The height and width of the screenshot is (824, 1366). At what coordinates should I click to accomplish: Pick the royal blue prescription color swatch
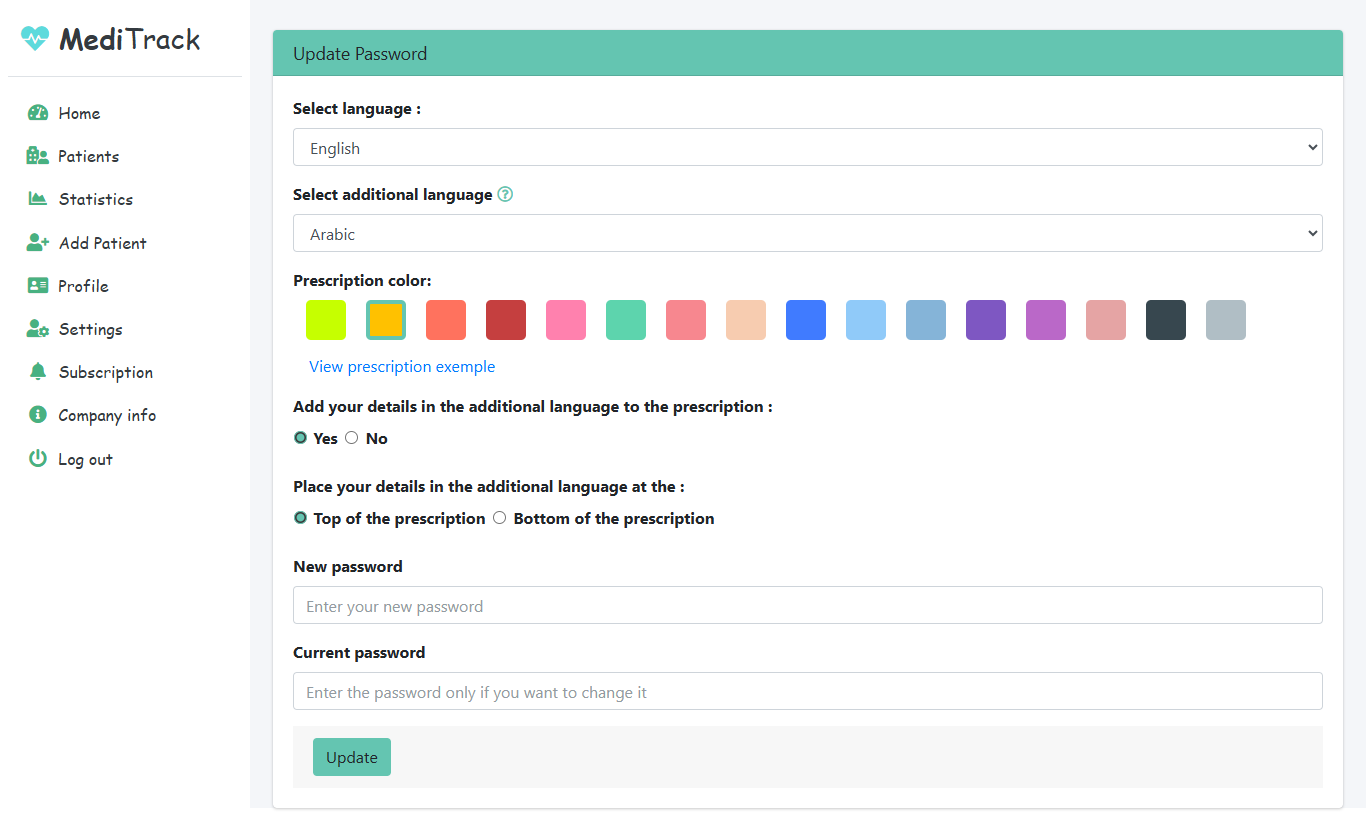pos(806,320)
